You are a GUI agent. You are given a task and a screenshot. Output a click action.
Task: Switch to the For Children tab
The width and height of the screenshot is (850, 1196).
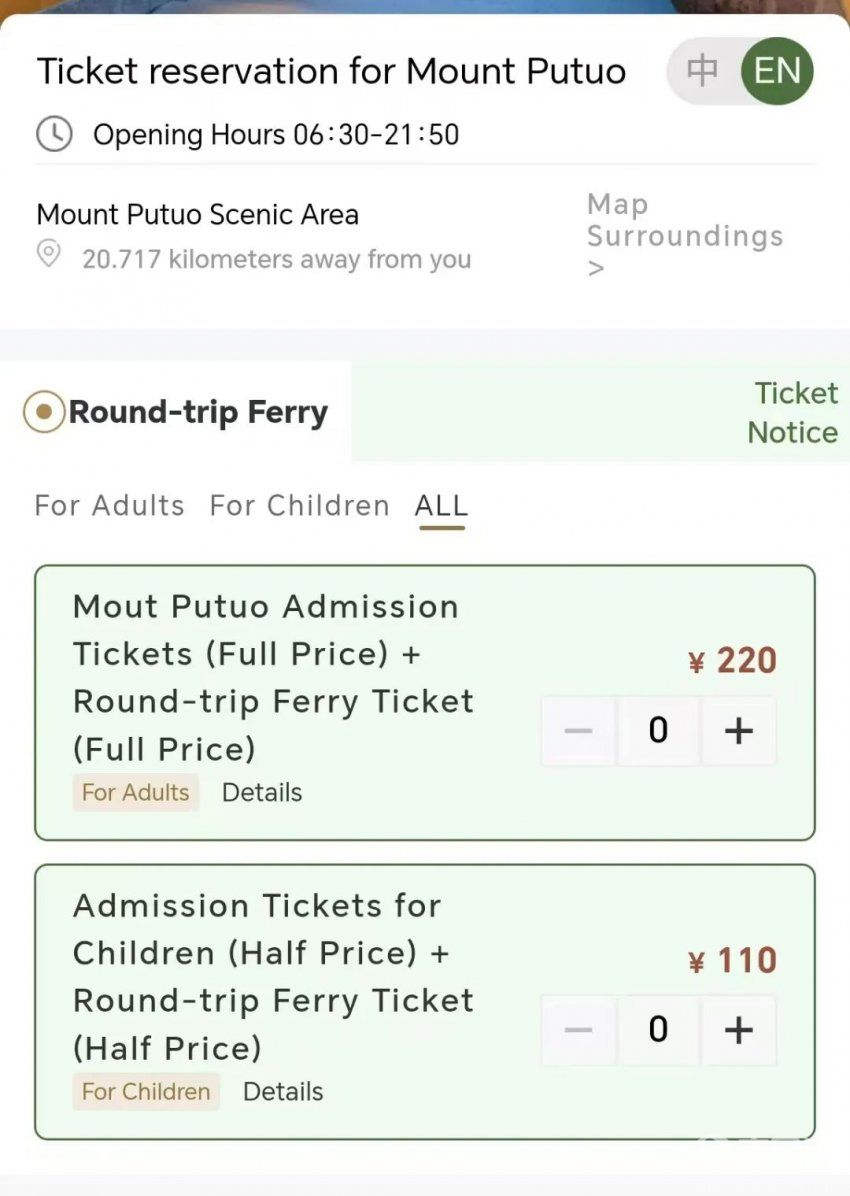pos(300,506)
